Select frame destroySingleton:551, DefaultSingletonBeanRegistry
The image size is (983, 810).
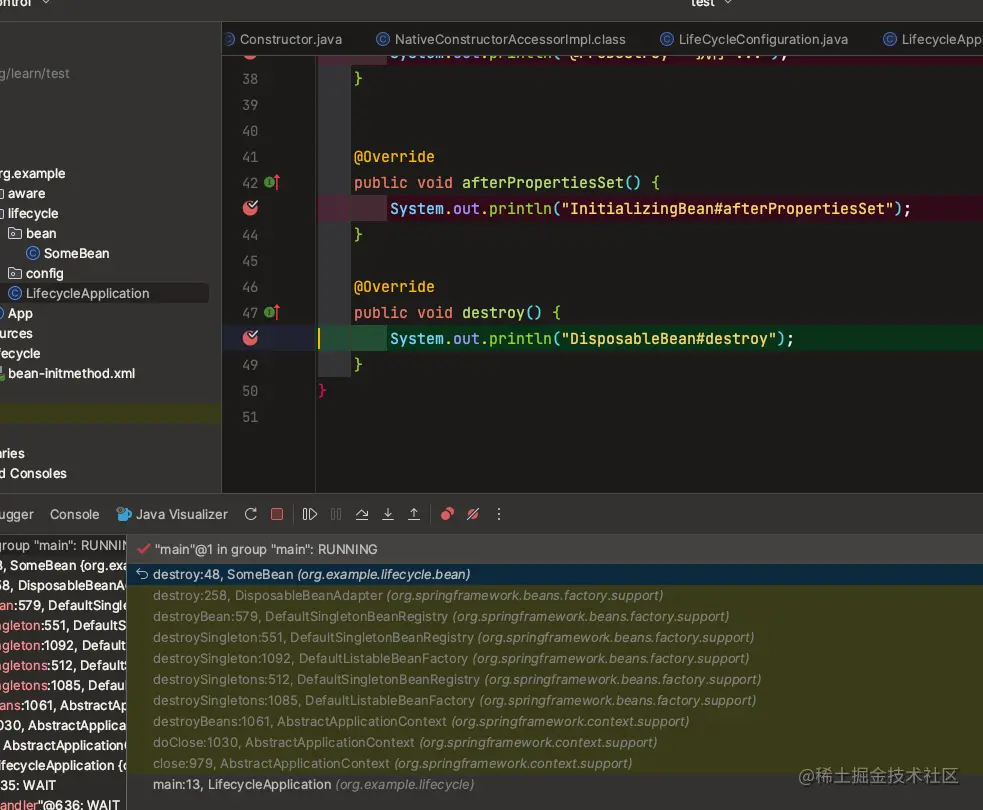(555, 638)
